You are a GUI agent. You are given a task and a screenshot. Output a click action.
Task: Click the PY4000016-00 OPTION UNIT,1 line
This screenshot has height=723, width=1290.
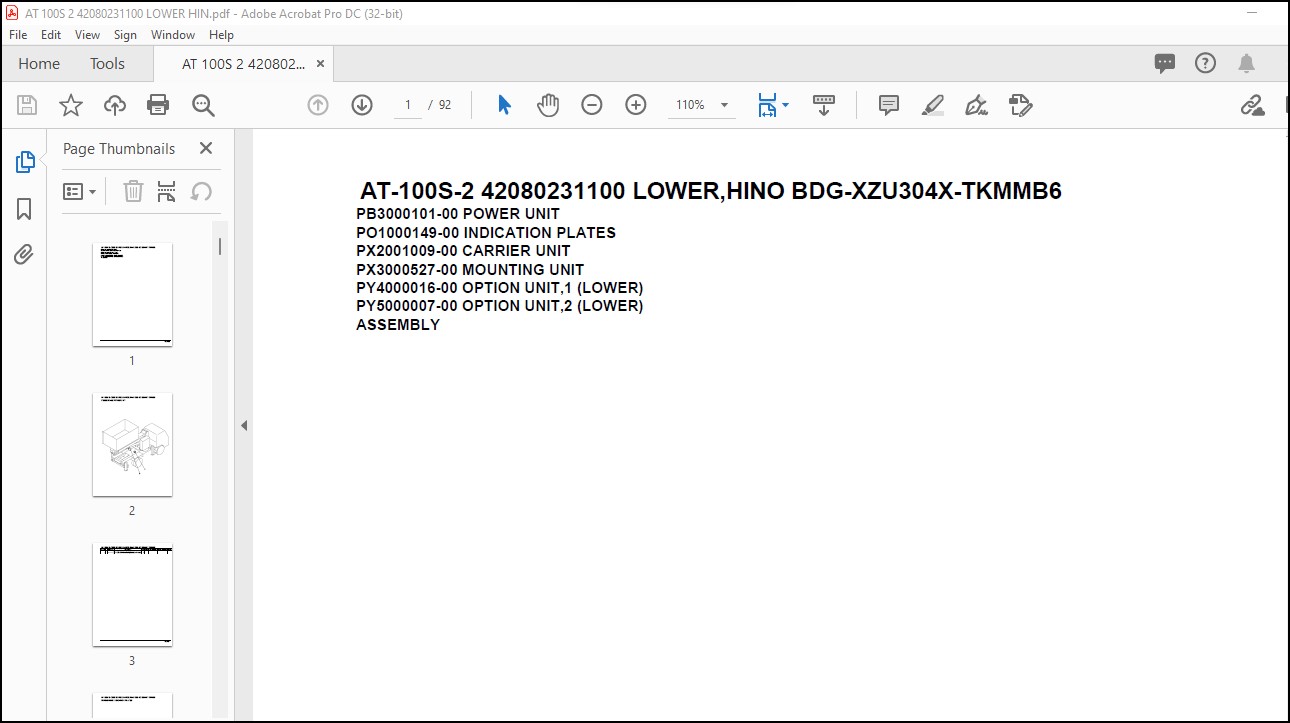click(x=500, y=288)
